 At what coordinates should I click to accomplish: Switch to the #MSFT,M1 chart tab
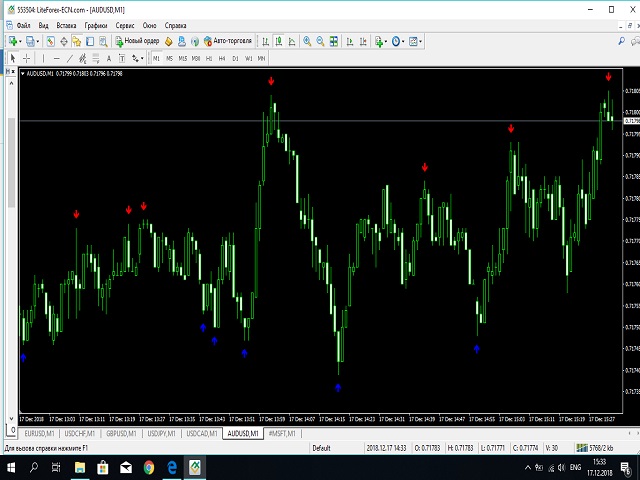tap(282, 433)
